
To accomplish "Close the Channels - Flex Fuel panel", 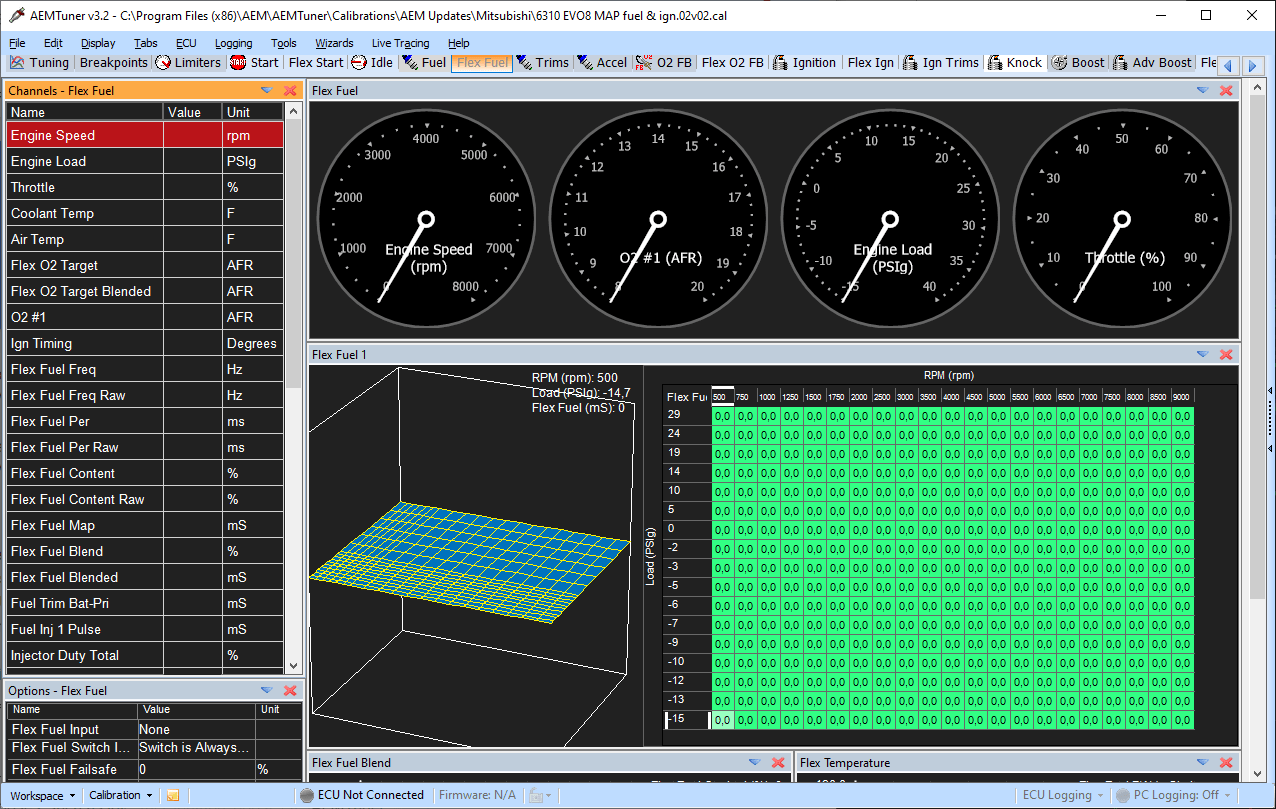I will (290, 90).
